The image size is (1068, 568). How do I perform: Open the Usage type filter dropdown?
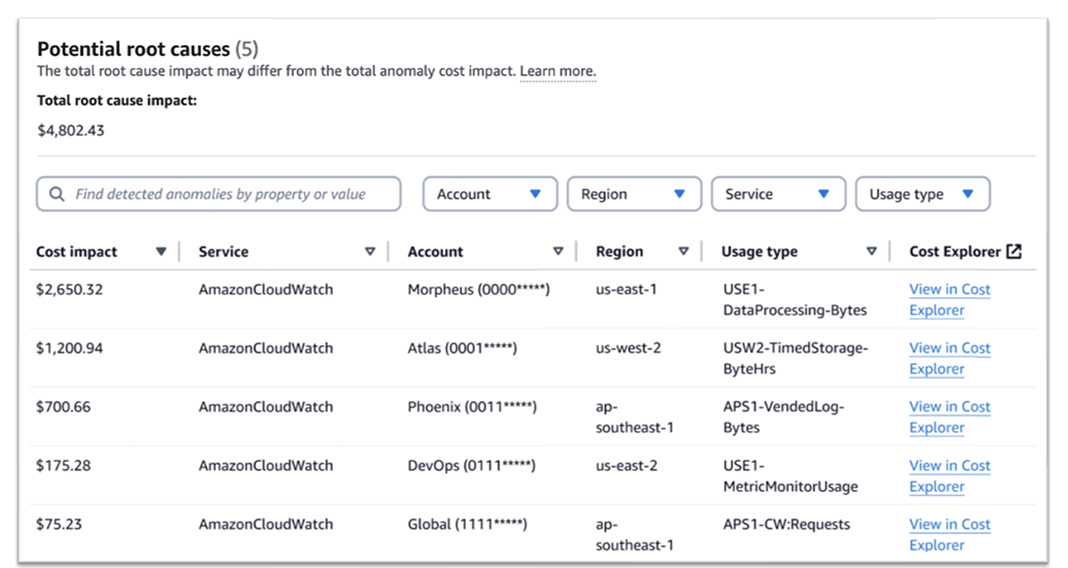coord(923,194)
